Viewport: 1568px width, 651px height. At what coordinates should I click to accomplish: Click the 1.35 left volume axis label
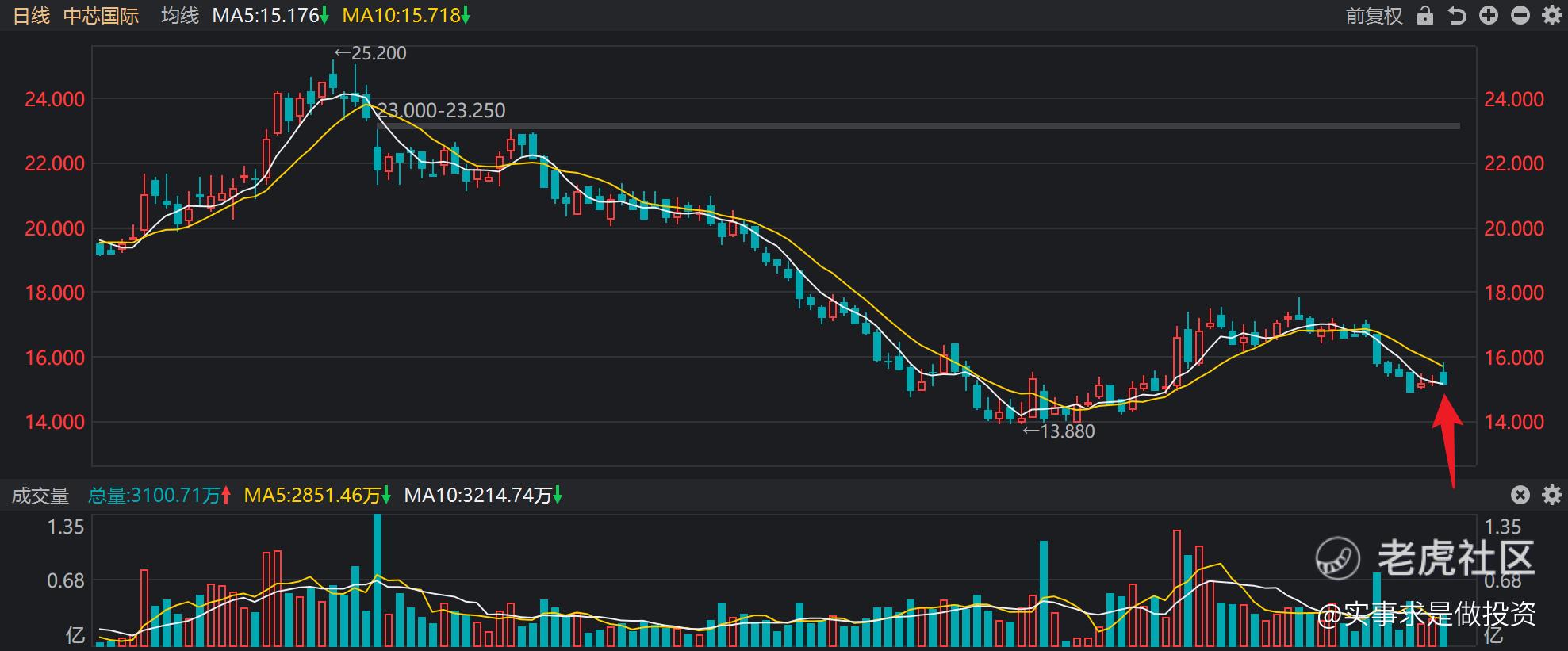(x=66, y=527)
